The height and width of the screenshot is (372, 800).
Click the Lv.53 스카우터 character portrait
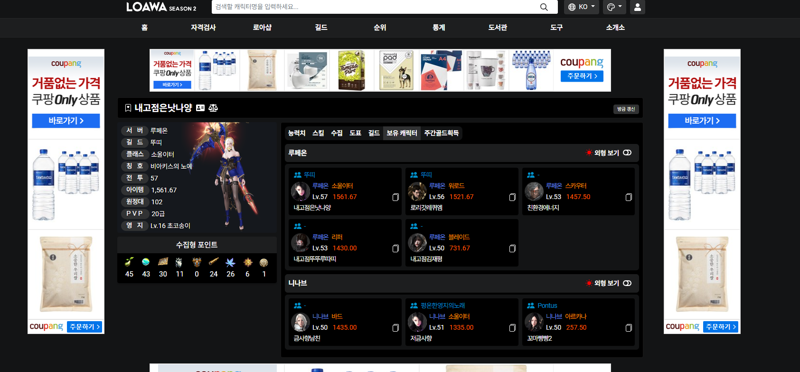coord(534,191)
